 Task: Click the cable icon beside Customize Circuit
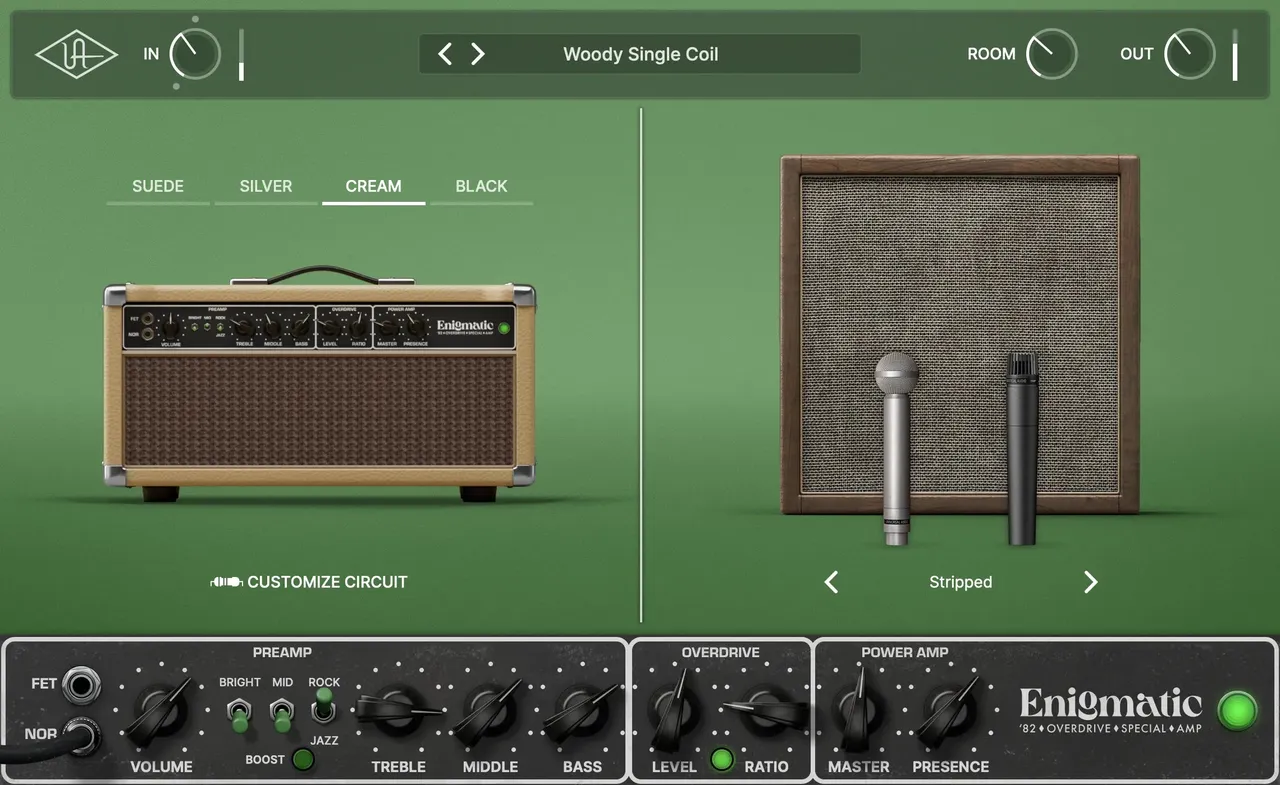(226, 582)
